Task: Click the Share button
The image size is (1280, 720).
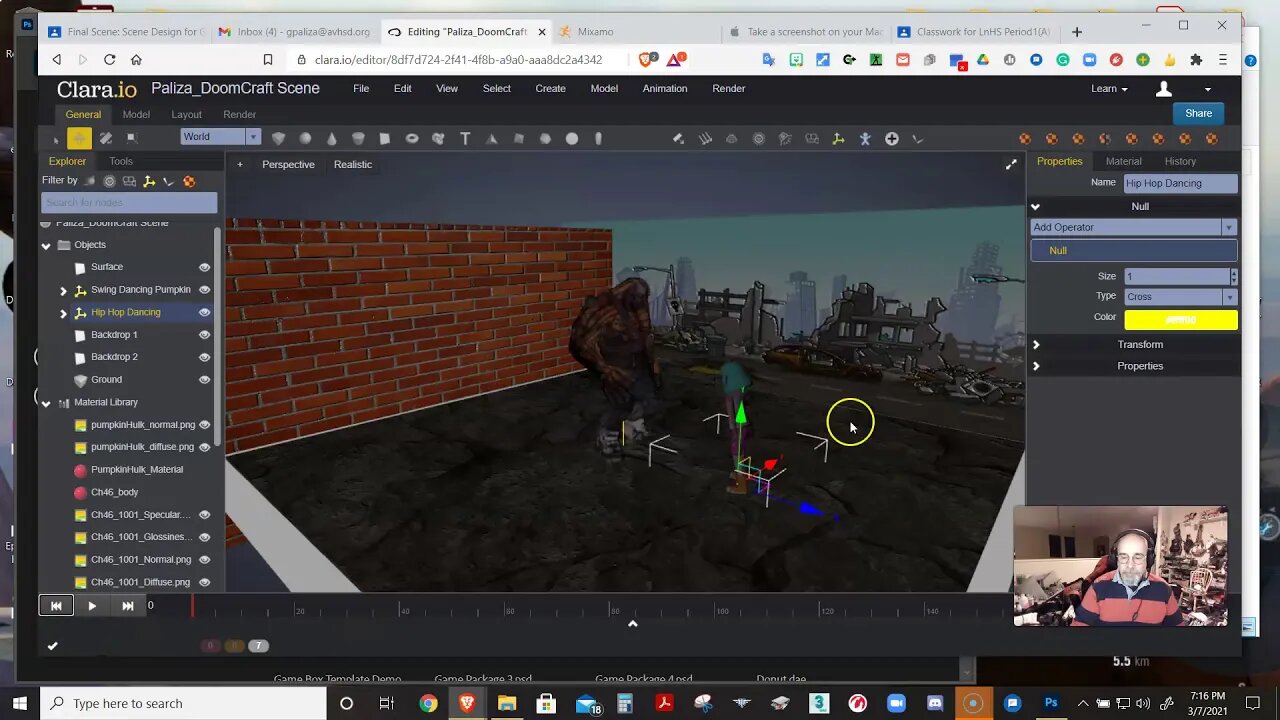Action: (1198, 113)
